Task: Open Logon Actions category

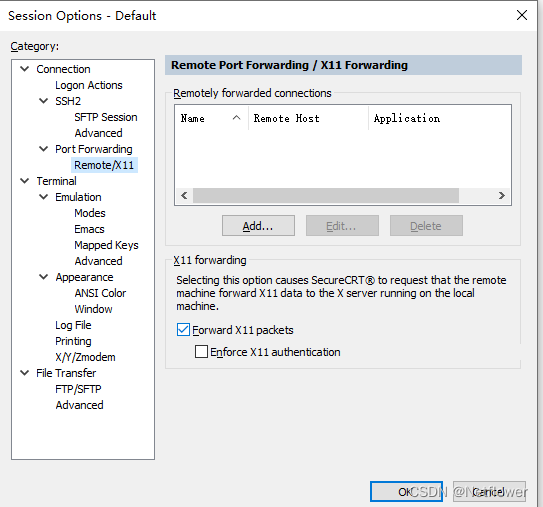Action: pos(89,85)
